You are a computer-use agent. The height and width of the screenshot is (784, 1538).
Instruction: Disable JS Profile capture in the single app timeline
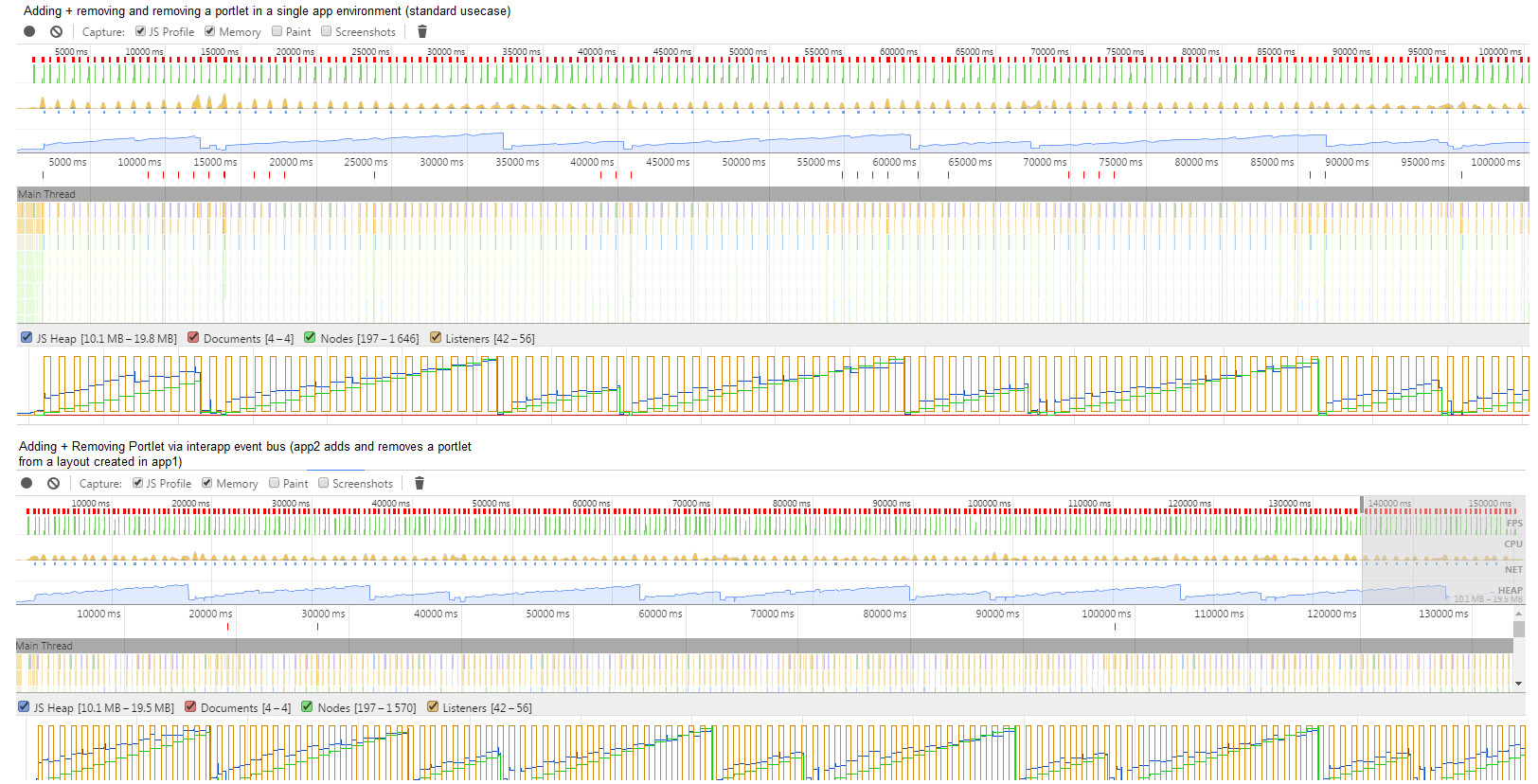point(140,31)
